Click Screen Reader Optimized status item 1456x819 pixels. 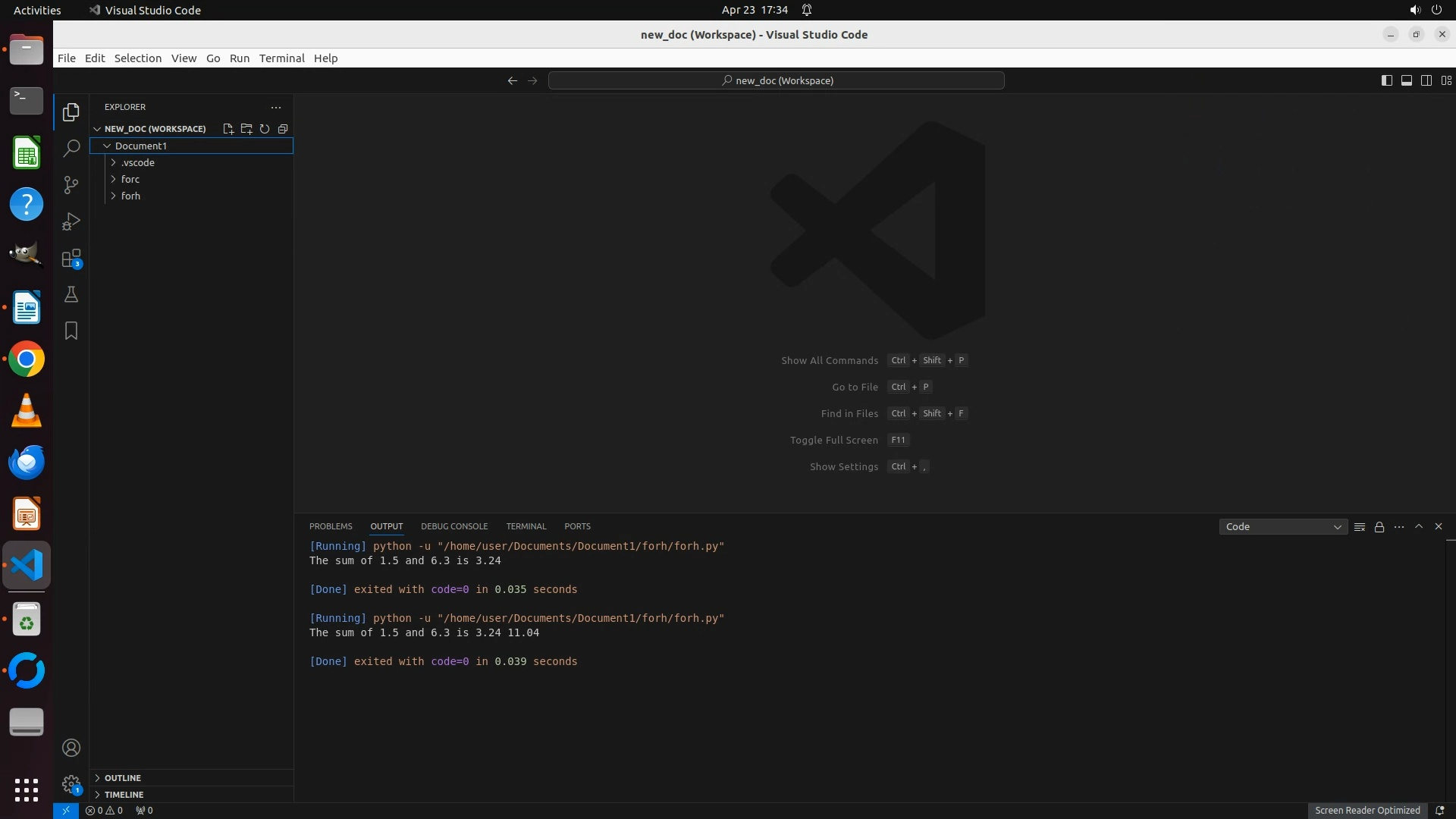(1367, 811)
